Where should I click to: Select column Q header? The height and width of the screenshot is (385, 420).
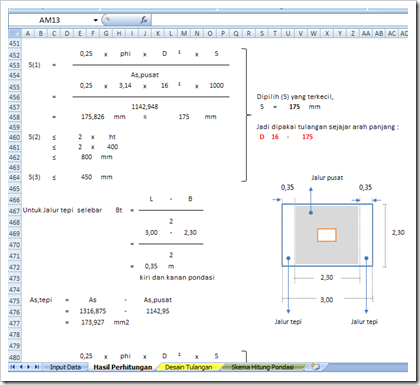coord(236,33)
